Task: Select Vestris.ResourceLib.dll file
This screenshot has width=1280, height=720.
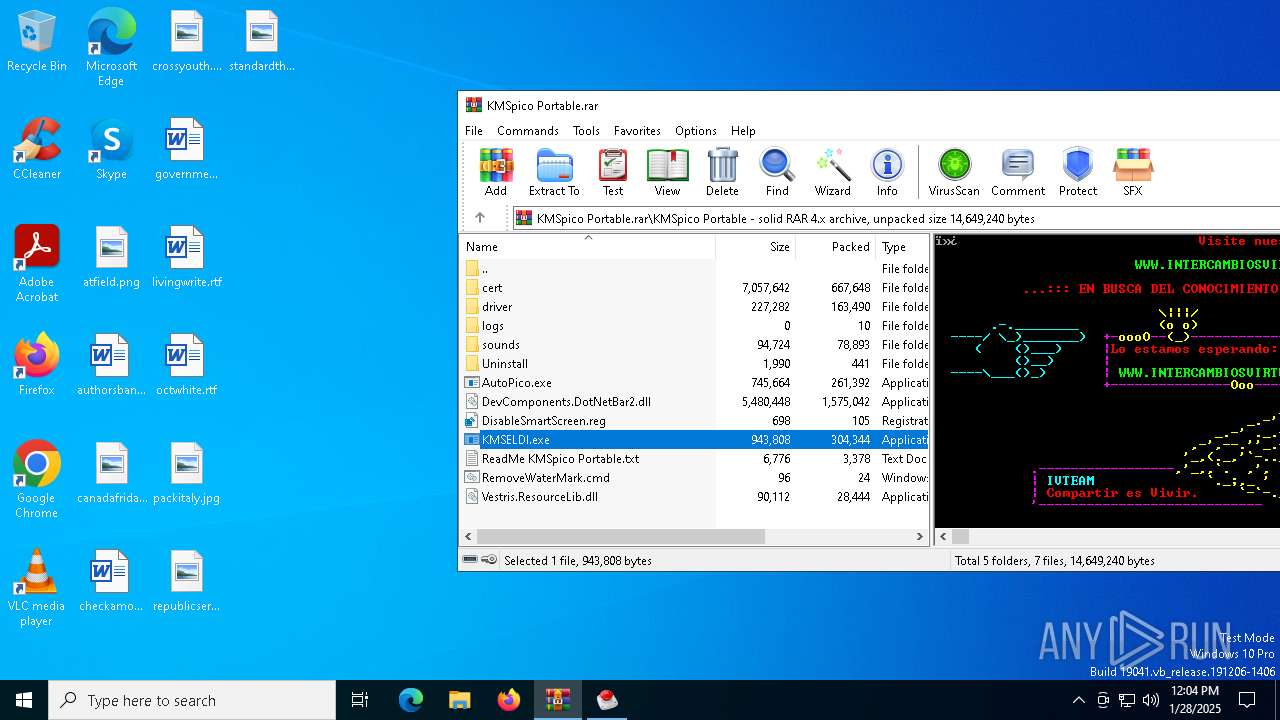Action: pos(694,497)
